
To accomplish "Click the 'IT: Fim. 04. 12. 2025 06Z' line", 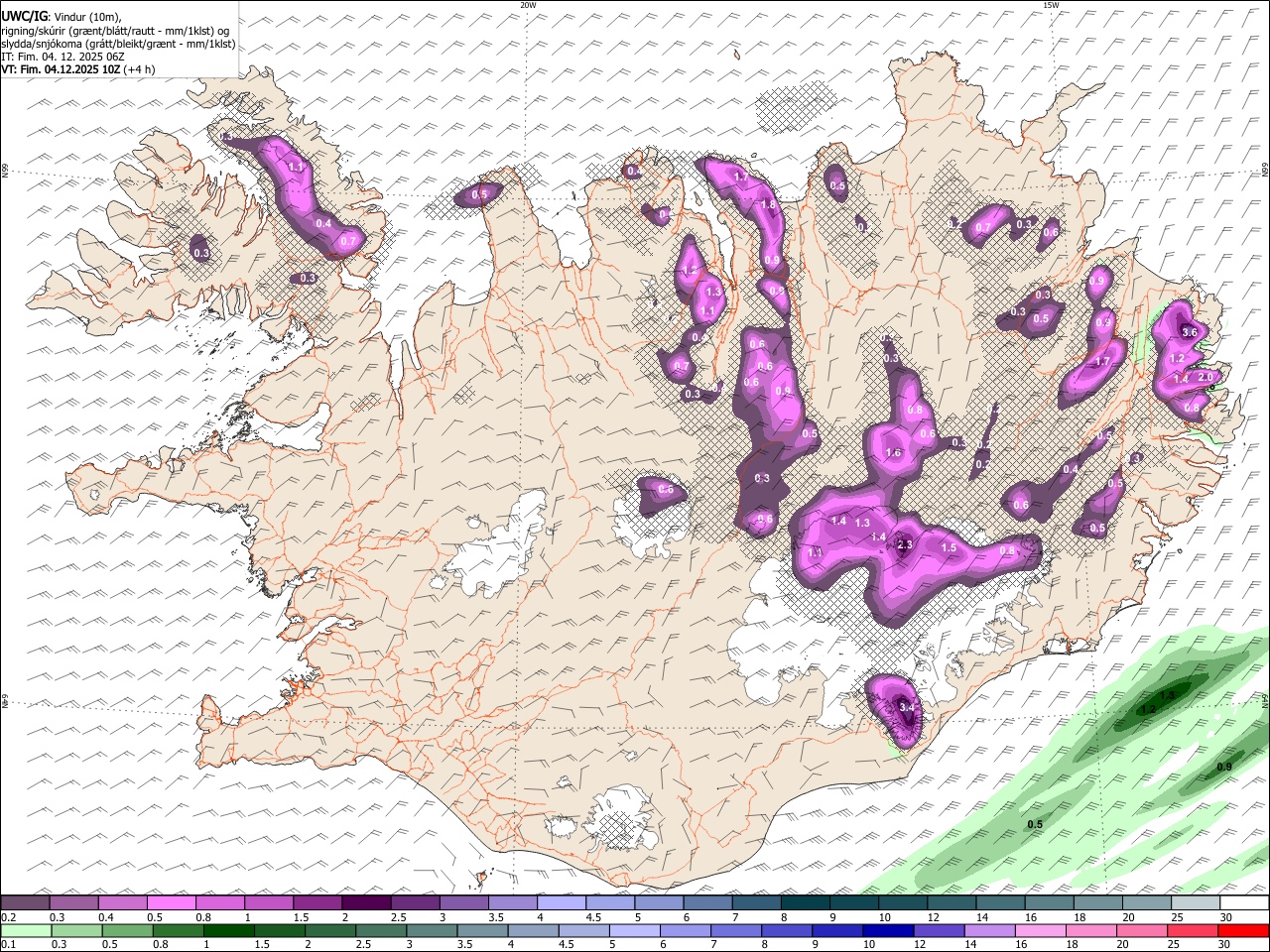I will coord(63,58).
